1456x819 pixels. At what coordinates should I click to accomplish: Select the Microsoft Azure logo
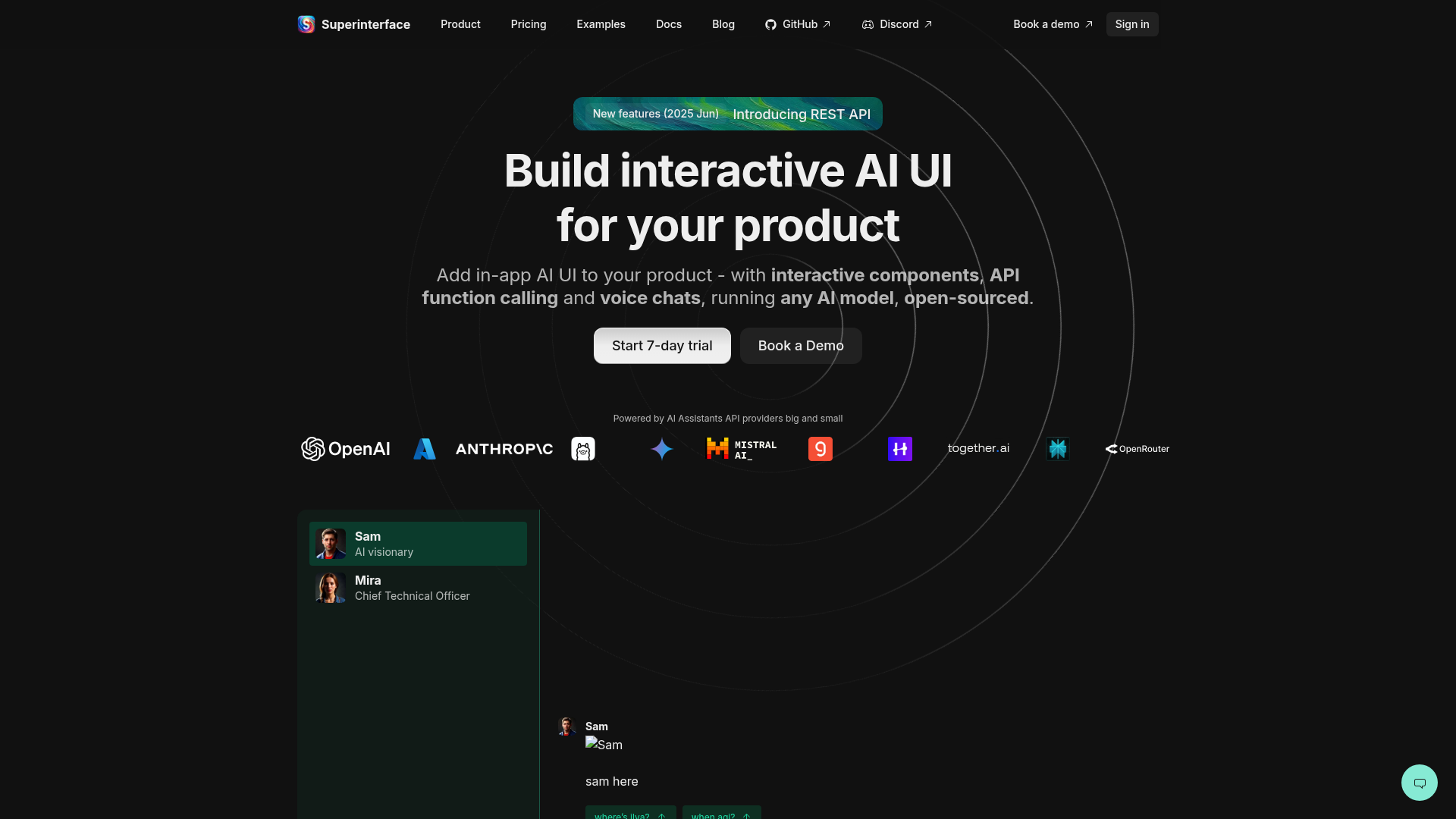pyautogui.click(x=425, y=448)
